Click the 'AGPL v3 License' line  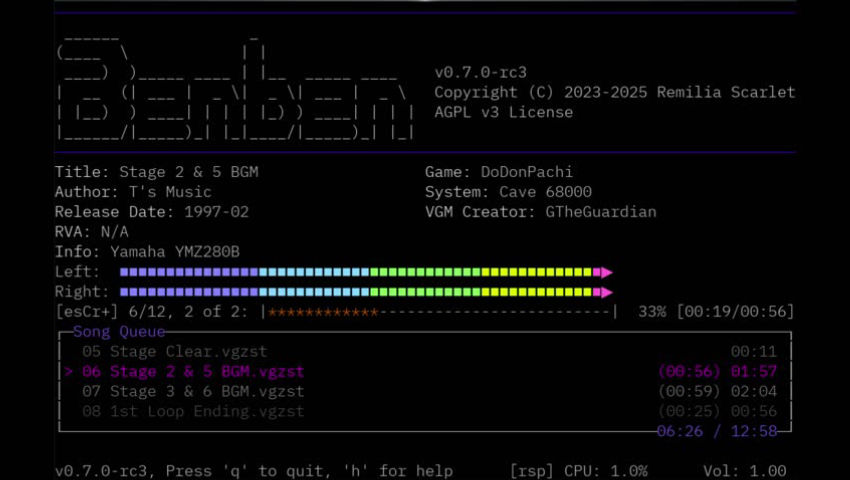coord(504,112)
